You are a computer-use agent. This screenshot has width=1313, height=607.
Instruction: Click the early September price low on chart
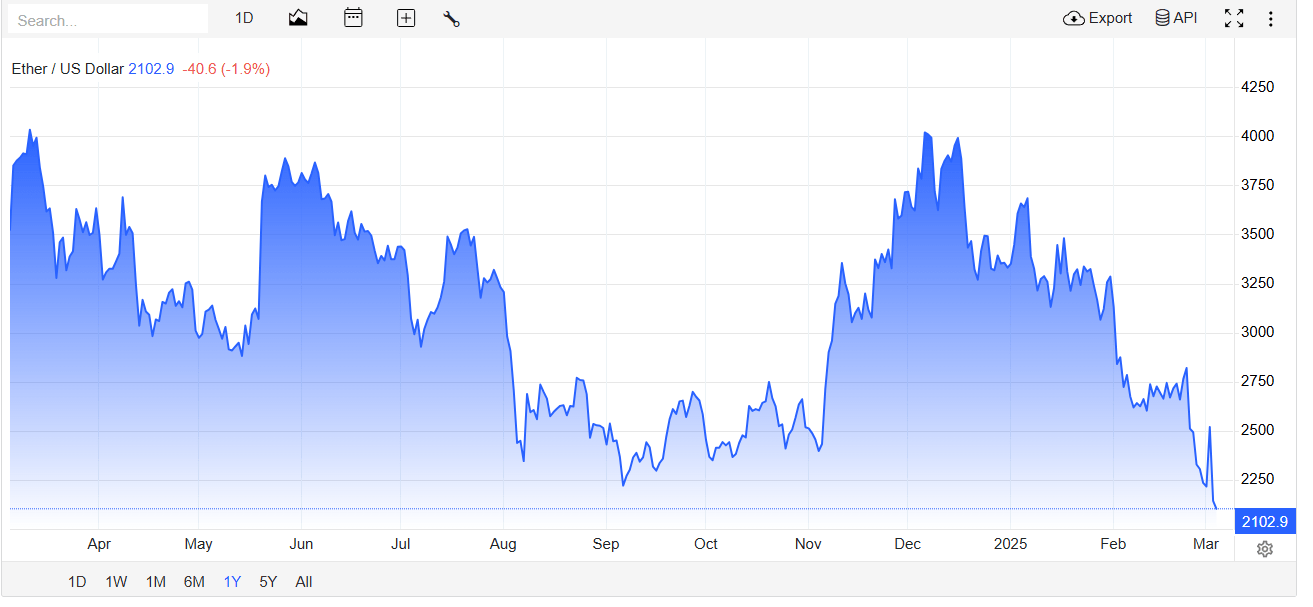(x=623, y=485)
